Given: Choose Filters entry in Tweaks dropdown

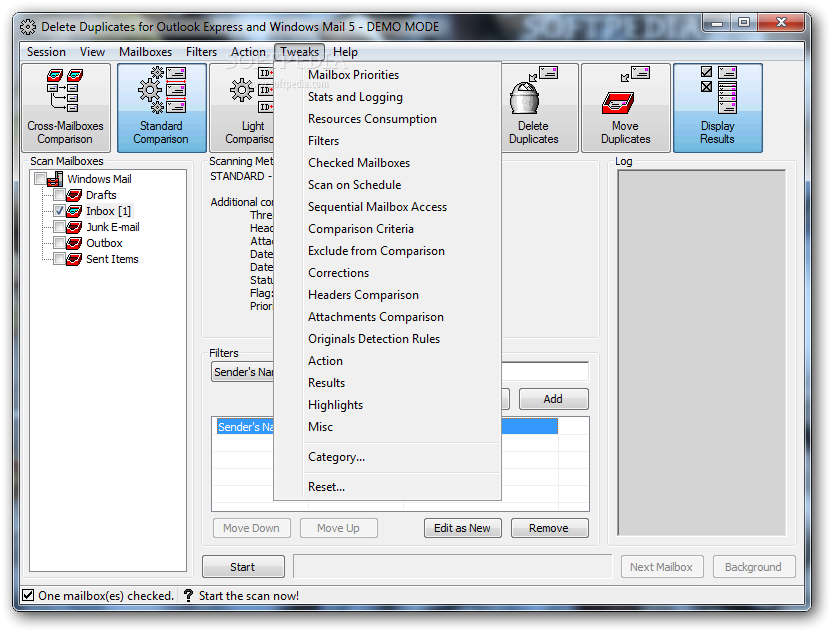Looking at the screenshot, I should [387, 141].
